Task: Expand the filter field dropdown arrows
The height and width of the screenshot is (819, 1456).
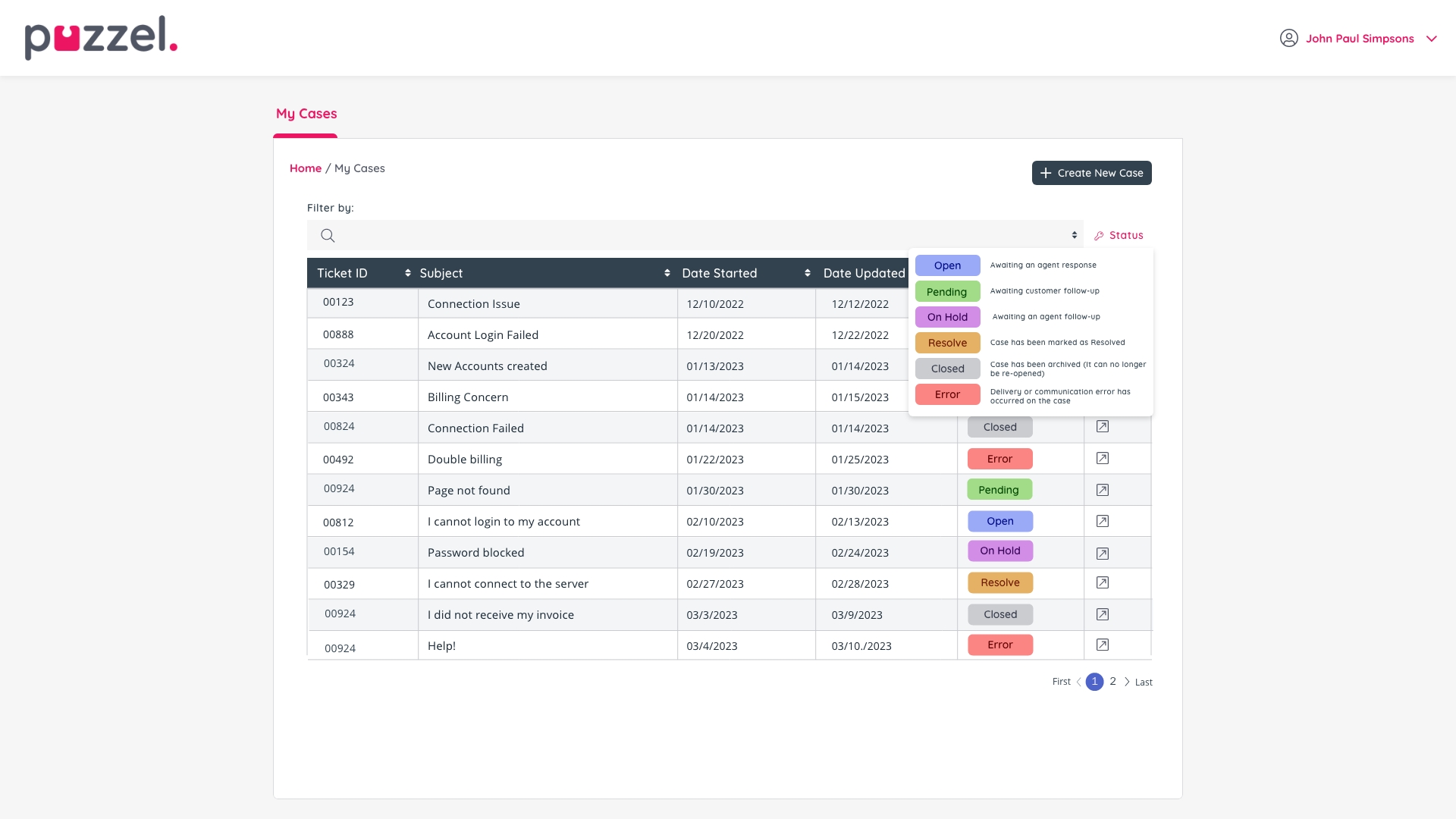Action: pos(1074,235)
